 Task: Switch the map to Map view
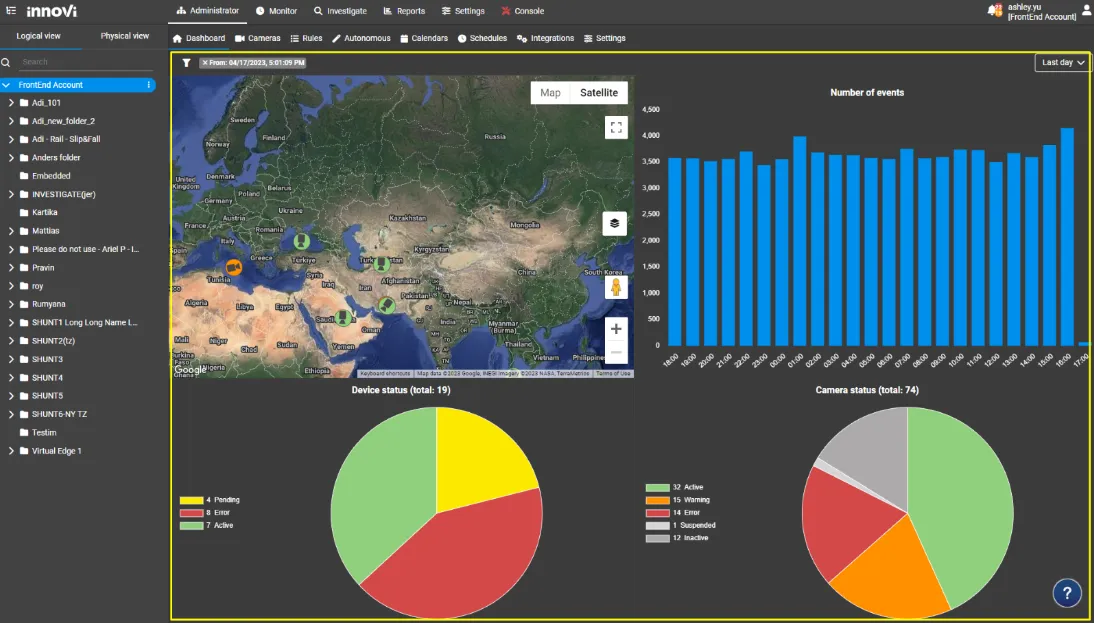point(550,93)
